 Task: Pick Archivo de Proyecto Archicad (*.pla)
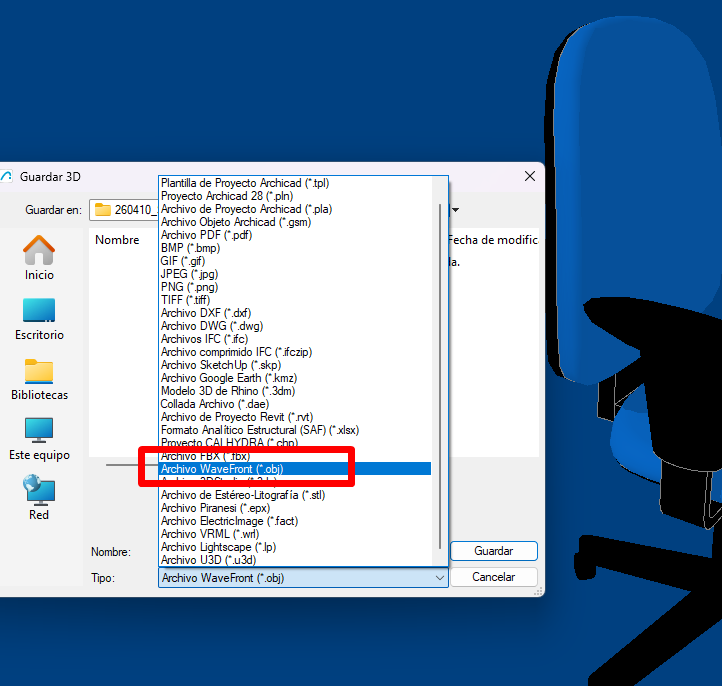click(x=295, y=209)
